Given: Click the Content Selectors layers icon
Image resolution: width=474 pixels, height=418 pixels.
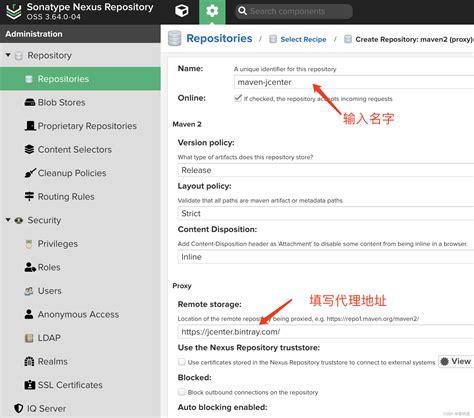Looking at the screenshot, I should pyautogui.click(x=29, y=149).
